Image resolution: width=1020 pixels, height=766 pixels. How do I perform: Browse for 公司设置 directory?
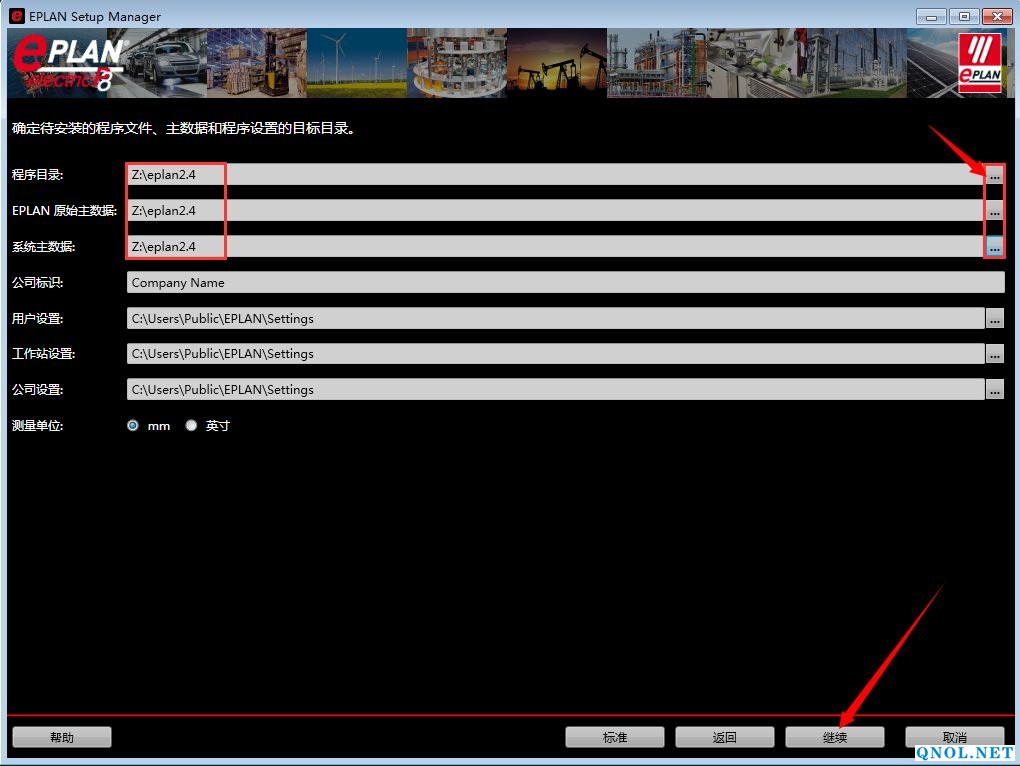coord(994,390)
